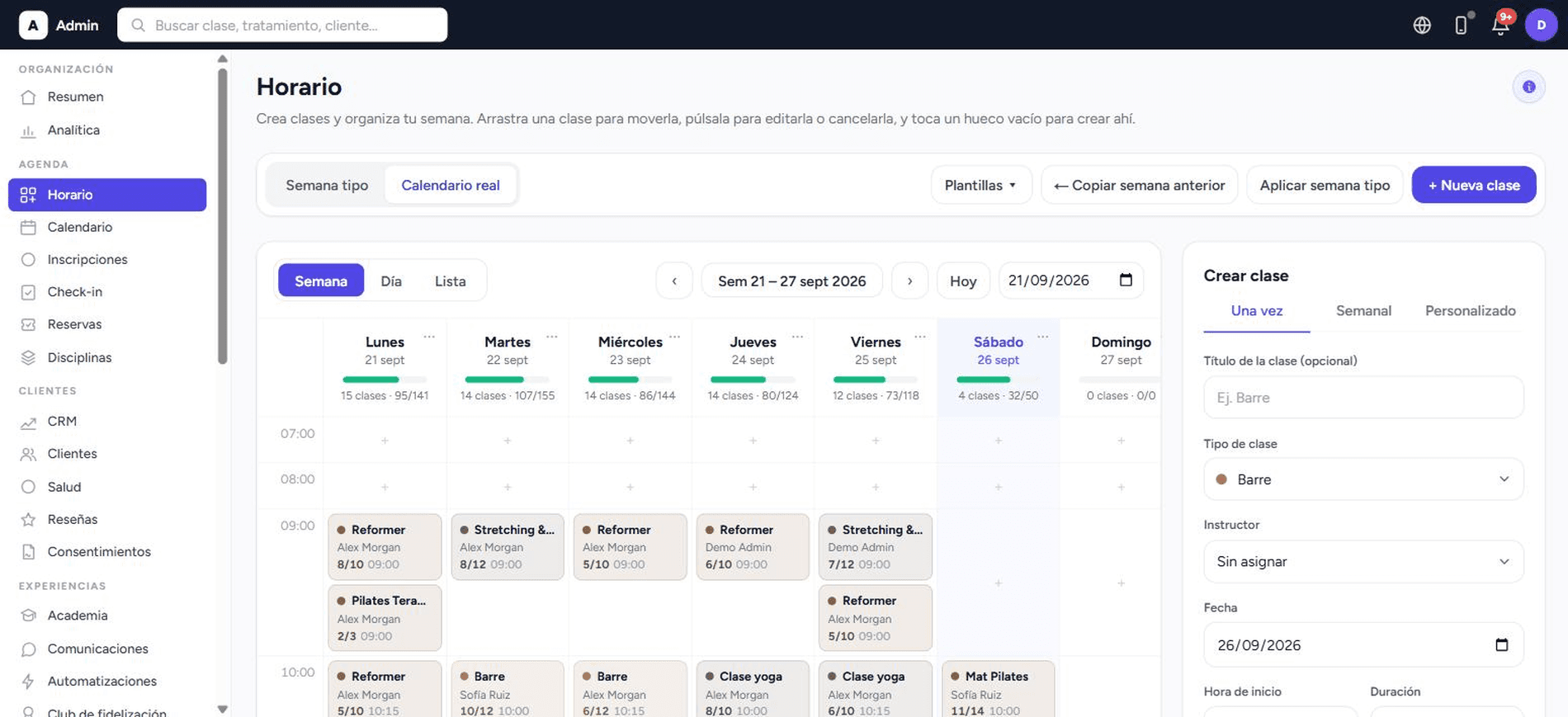Open Check-in from the sidebar
Viewport: 1568px width, 717px height.
[x=107, y=292]
